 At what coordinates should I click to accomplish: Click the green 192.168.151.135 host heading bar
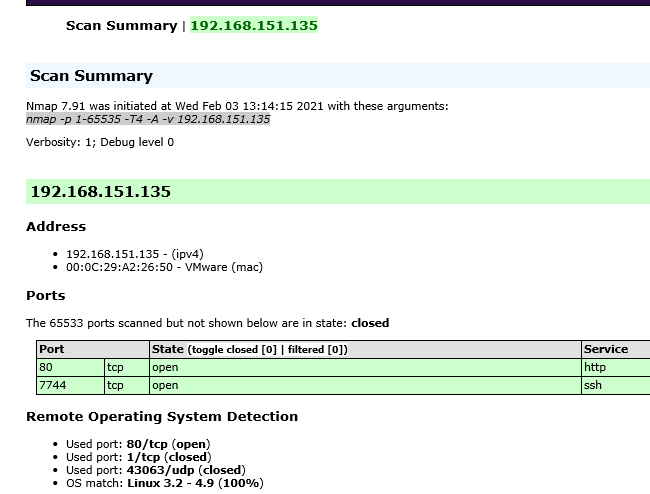tap(337, 192)
